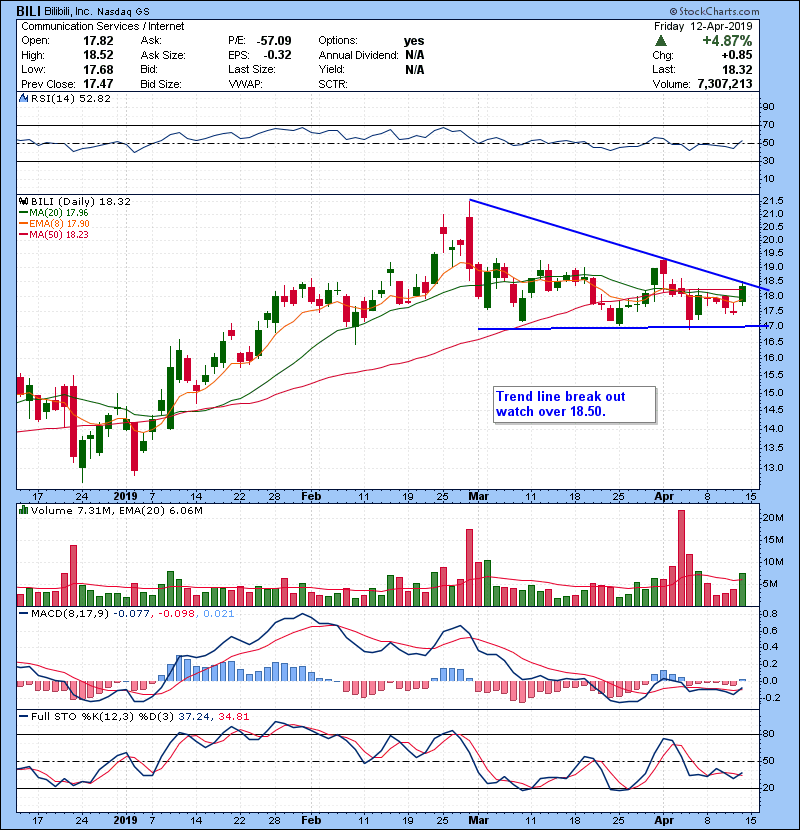
Task: Click the stochastic %D value 34.81
Action: pos(233,717)
